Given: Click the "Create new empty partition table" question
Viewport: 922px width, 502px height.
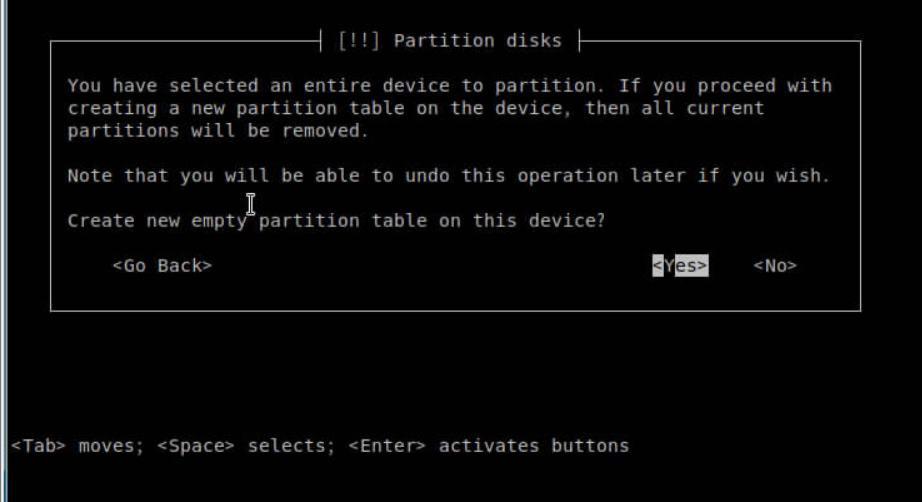Looking at the screenshot, I should (x=336, y=221).
